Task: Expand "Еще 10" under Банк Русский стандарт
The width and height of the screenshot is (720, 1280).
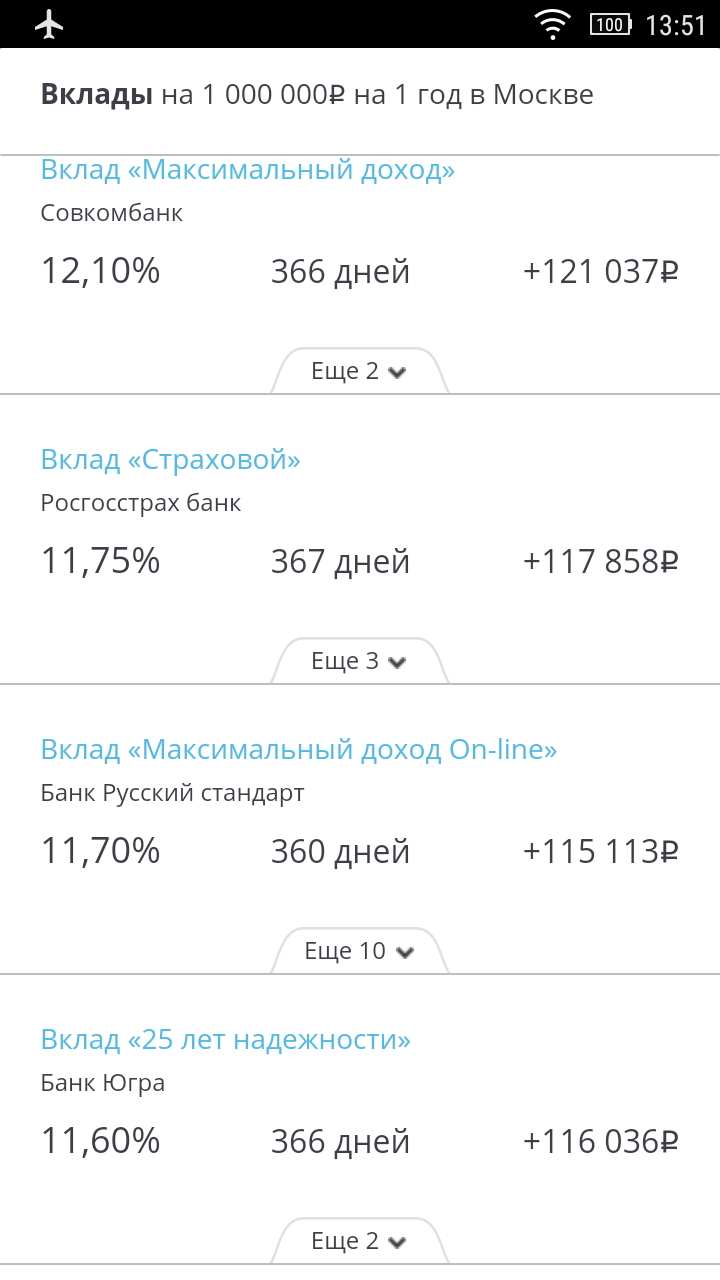Action: coord(359,952)
